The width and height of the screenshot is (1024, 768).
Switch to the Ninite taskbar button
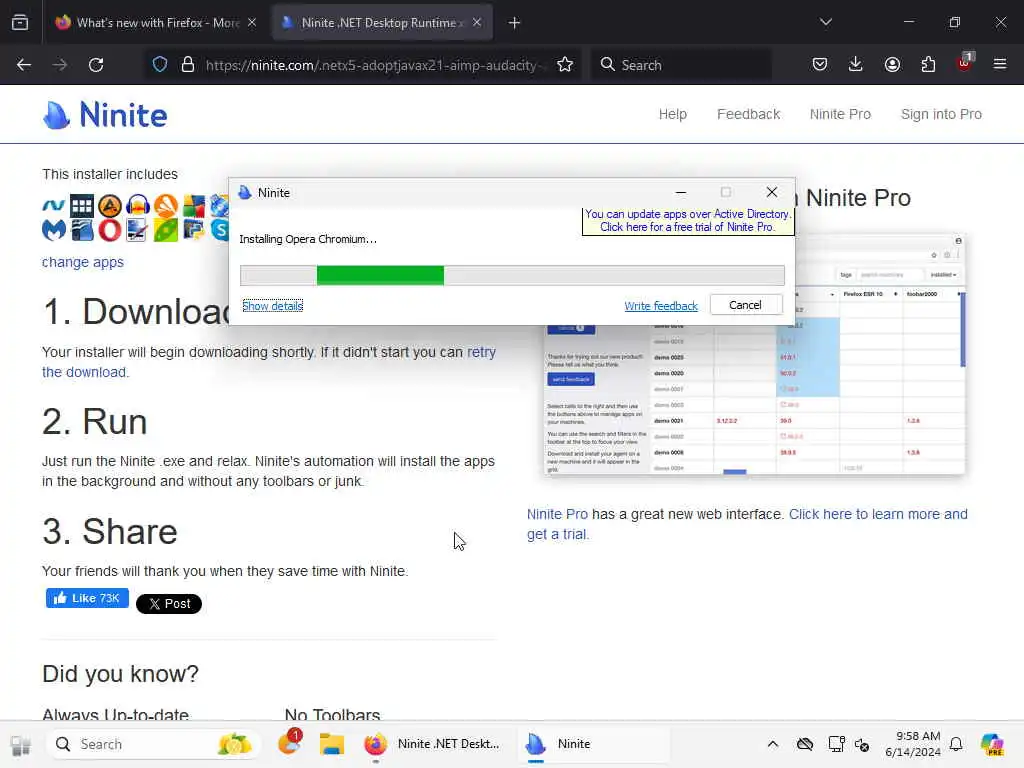594,744
